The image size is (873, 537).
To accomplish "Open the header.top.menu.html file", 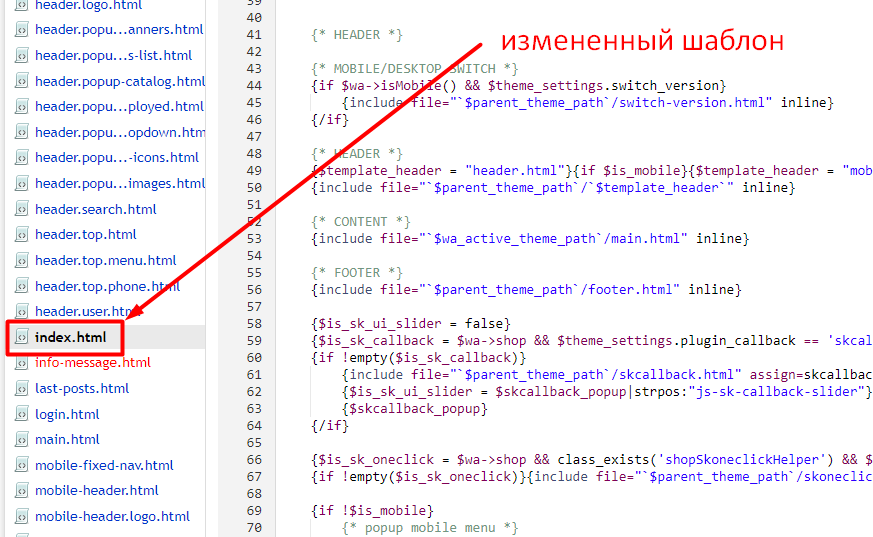I will pyautogui.click(x=105, y=260).
